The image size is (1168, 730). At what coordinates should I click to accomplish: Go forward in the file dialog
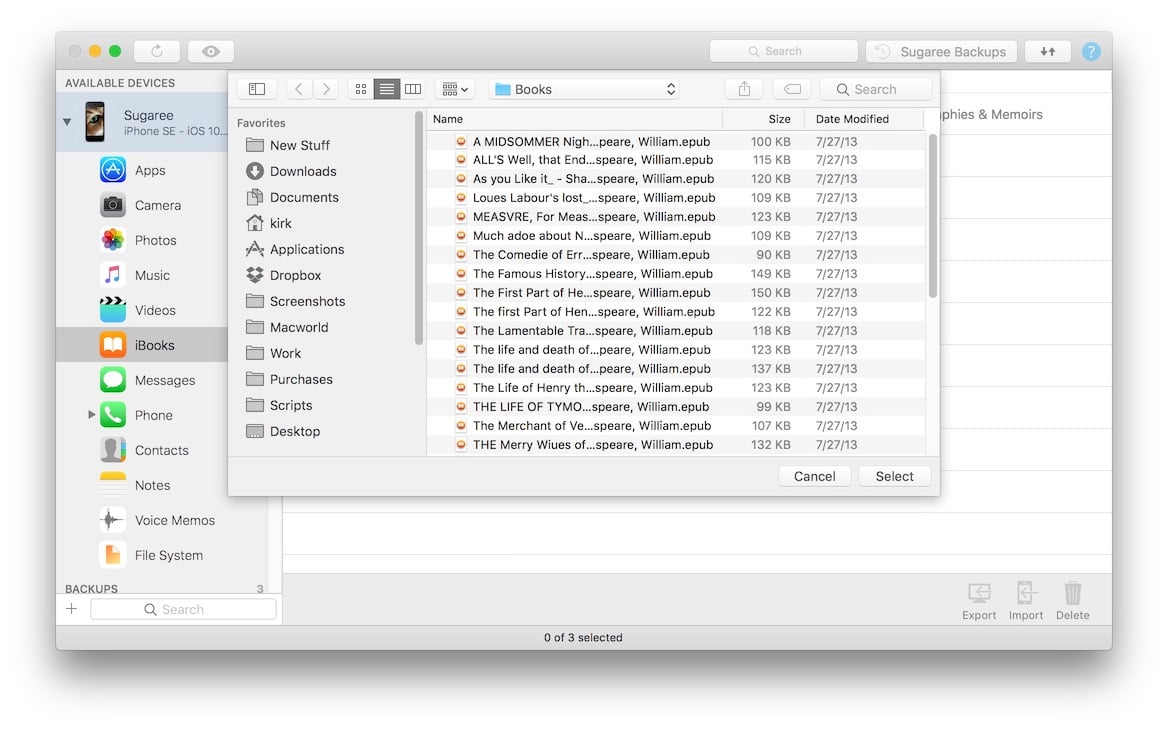326,89
